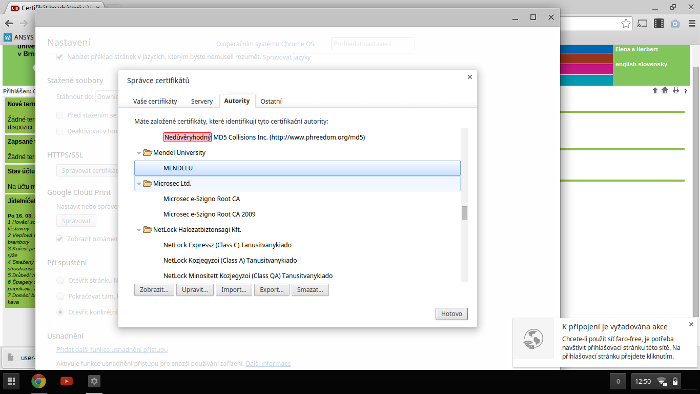Click the browser back arrow
Image resolution: width=700 pixels, height=394 pixels.
pos(9,23)
